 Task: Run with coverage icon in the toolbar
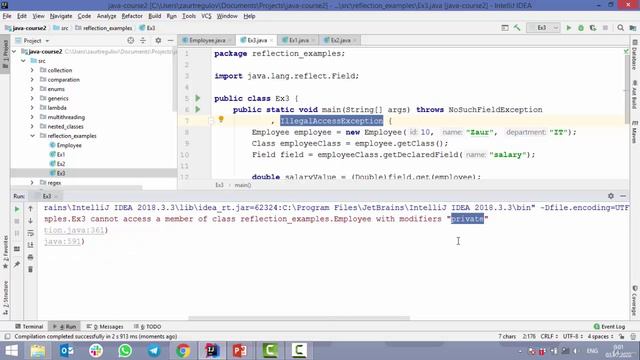pos(593,28)
